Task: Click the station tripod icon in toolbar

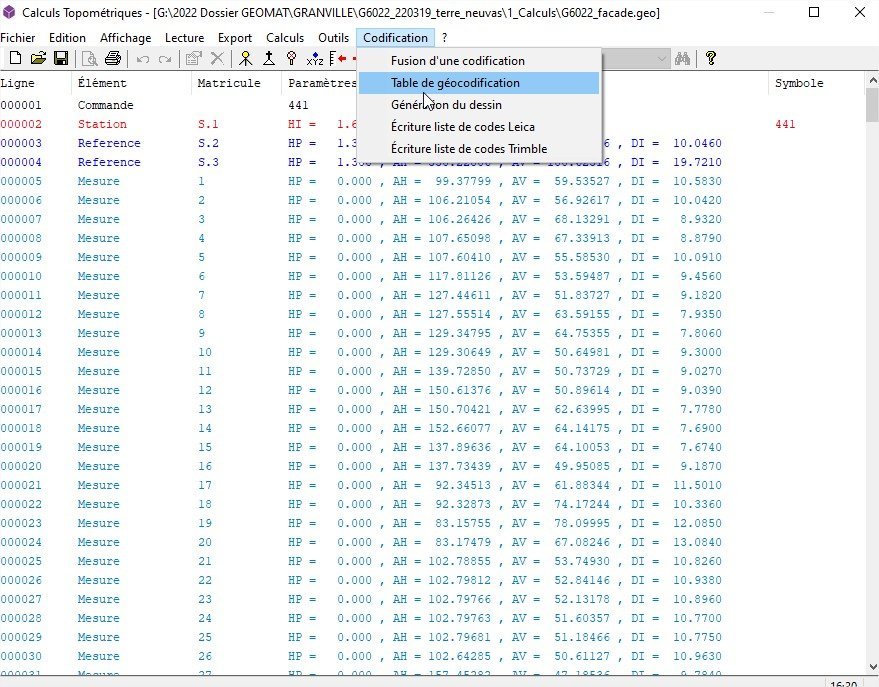Action: point(246,58)
